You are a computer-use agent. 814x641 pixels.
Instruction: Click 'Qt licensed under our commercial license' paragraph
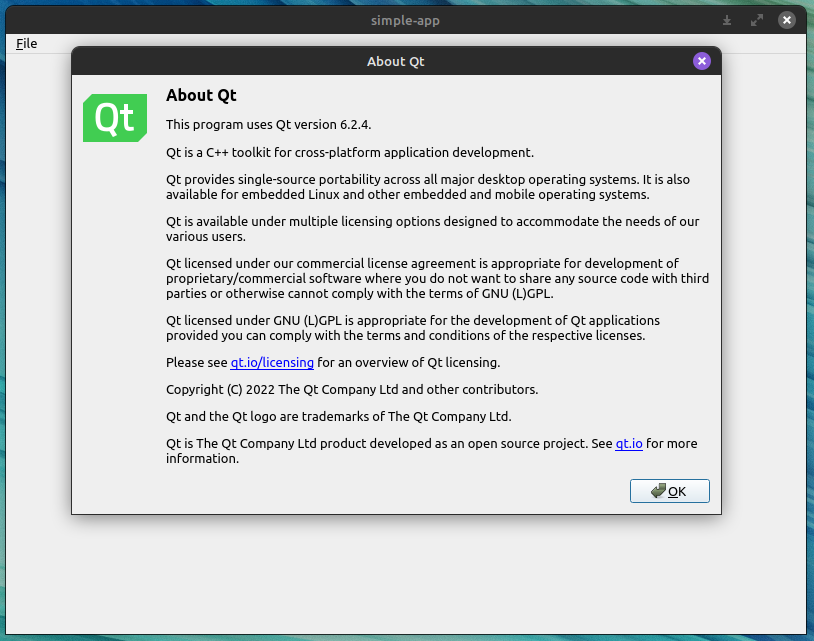[437, 278]
